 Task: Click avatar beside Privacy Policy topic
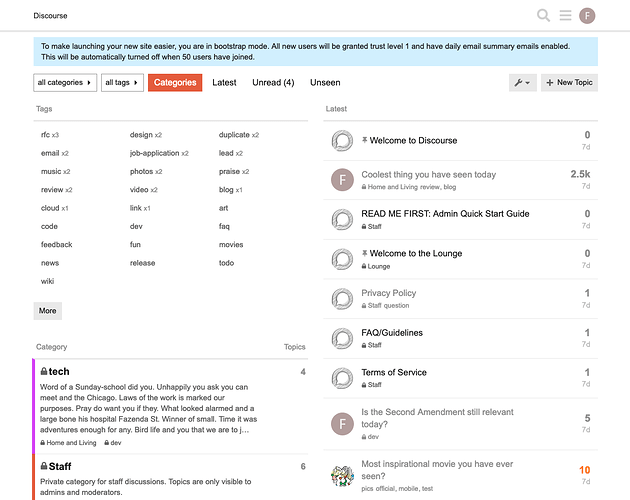click(x=342, y=298)
